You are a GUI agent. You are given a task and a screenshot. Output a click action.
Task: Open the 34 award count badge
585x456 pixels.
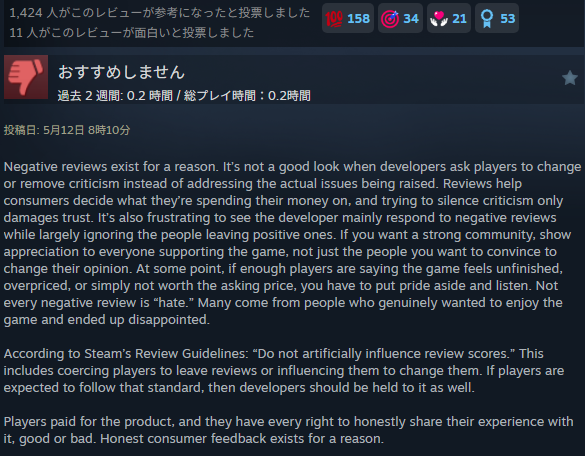click(x=400, y=18)
